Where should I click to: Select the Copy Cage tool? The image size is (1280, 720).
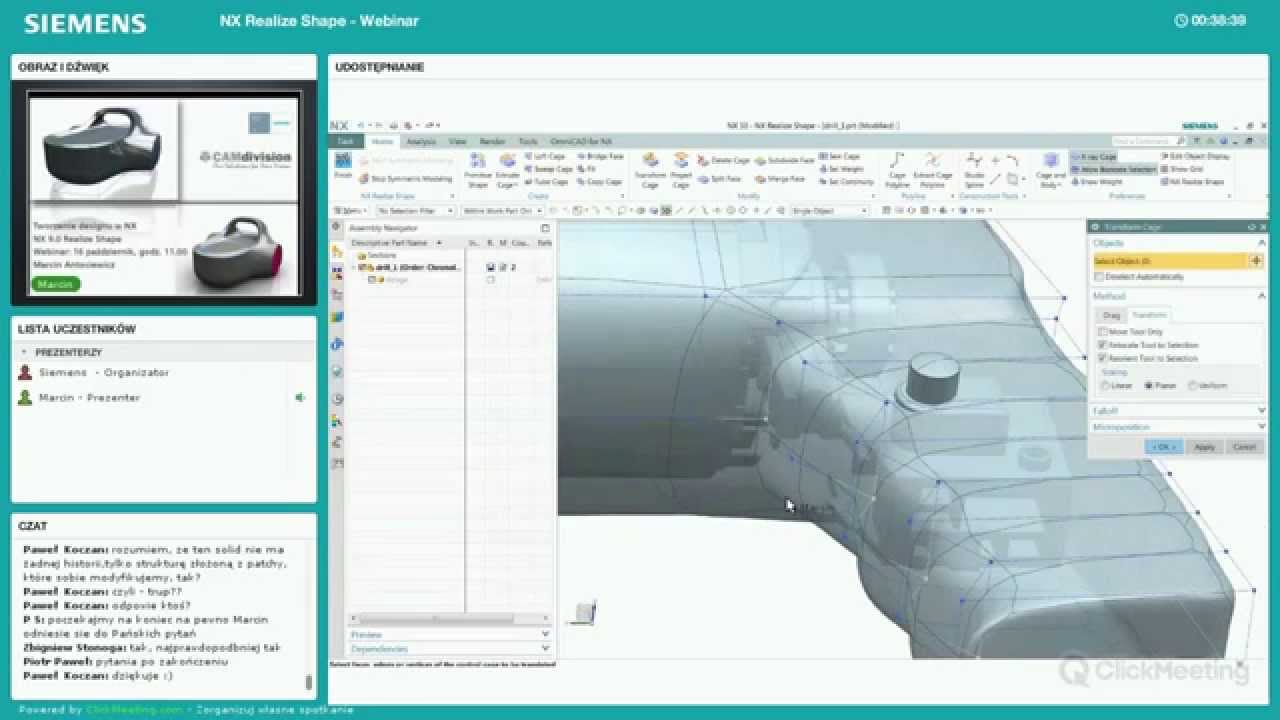click(x=598, y=182)
